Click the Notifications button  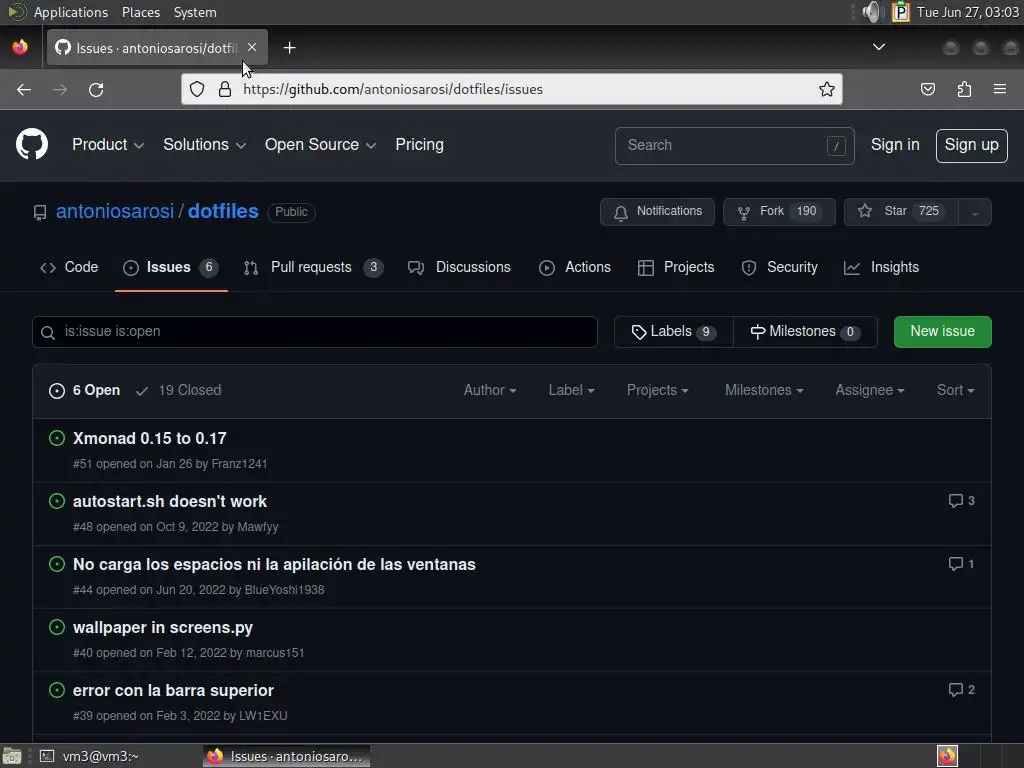tap(657, 212)
